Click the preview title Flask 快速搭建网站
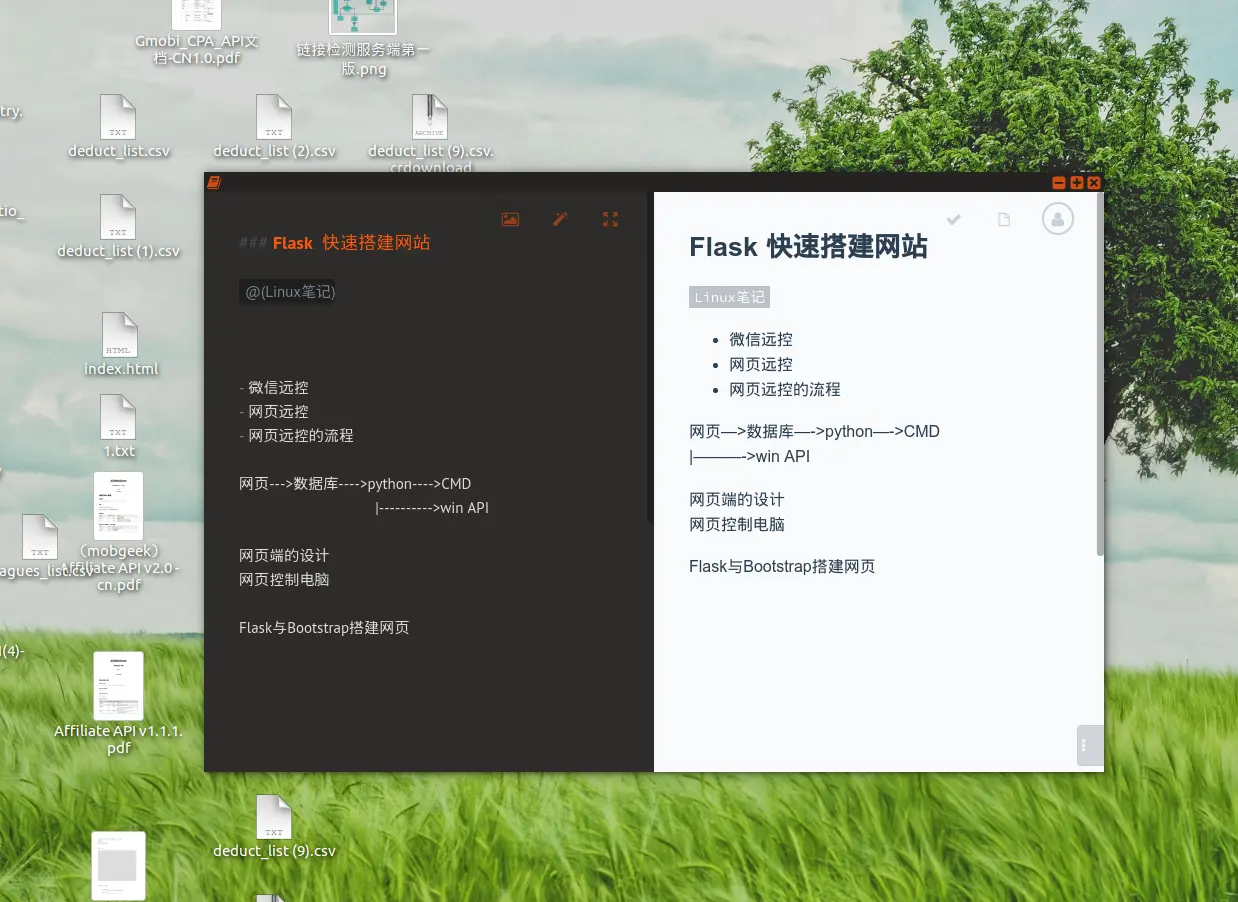The height and width of the screenshot is (902, 1238). [808, 247]
